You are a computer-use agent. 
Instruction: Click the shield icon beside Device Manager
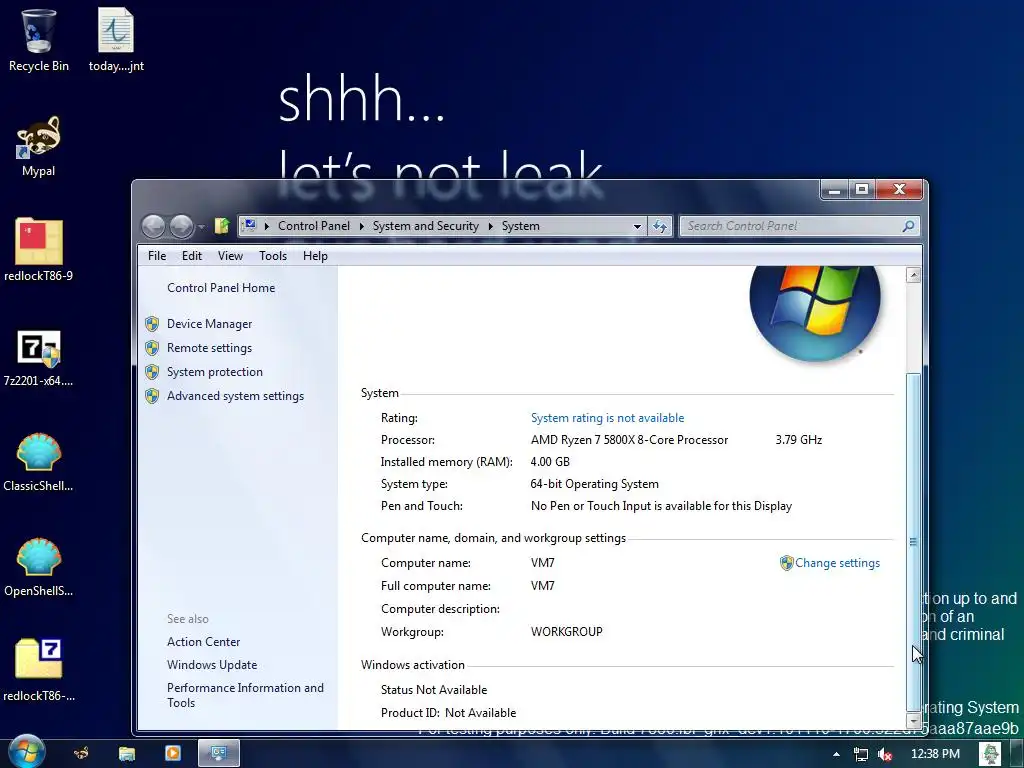click(x=152, y=324)
